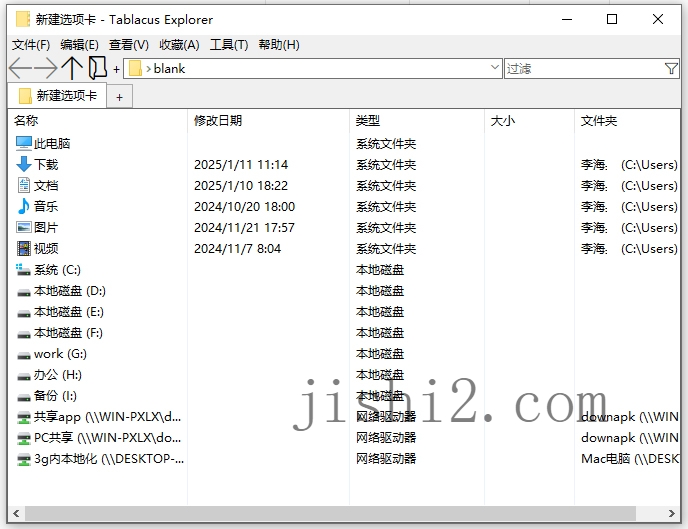
Task: Go forward with the right arrow
Action: click(x=46, y=68)
